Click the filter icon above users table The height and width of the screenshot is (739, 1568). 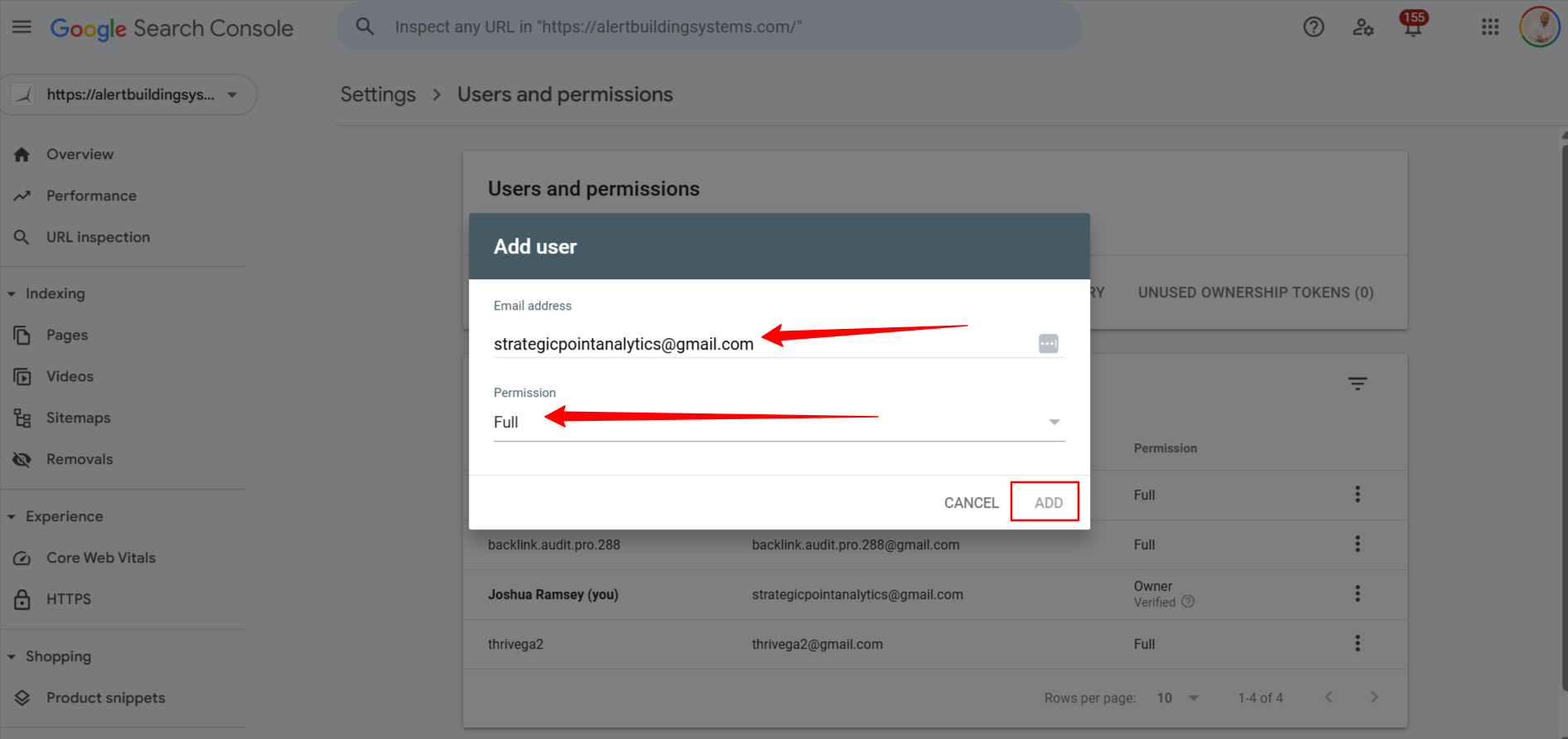click(1357, 384)
